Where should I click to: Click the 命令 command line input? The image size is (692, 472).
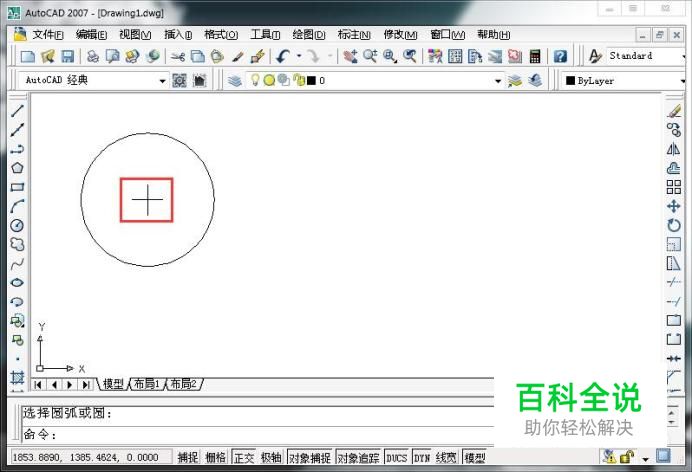tap(258, 435)
